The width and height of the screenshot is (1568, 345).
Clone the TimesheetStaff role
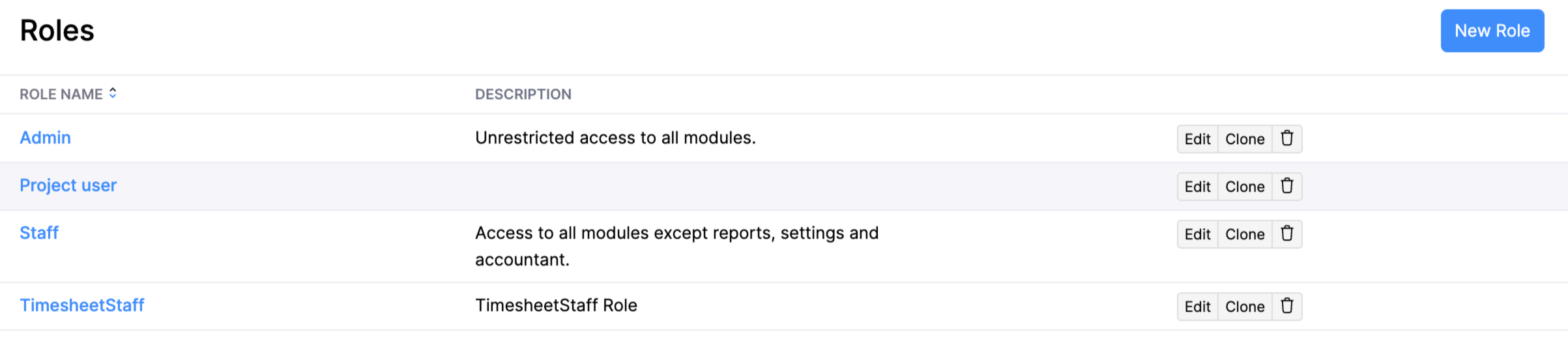point(1245,307)
